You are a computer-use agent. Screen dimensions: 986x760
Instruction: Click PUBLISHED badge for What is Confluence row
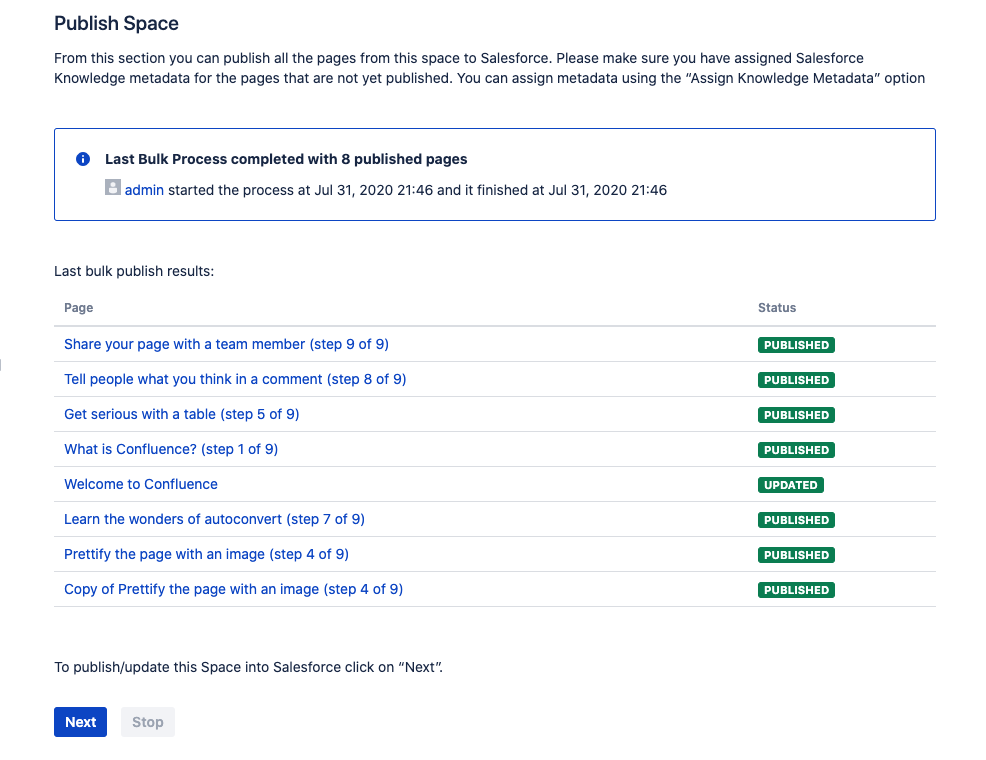pos(796,450)
